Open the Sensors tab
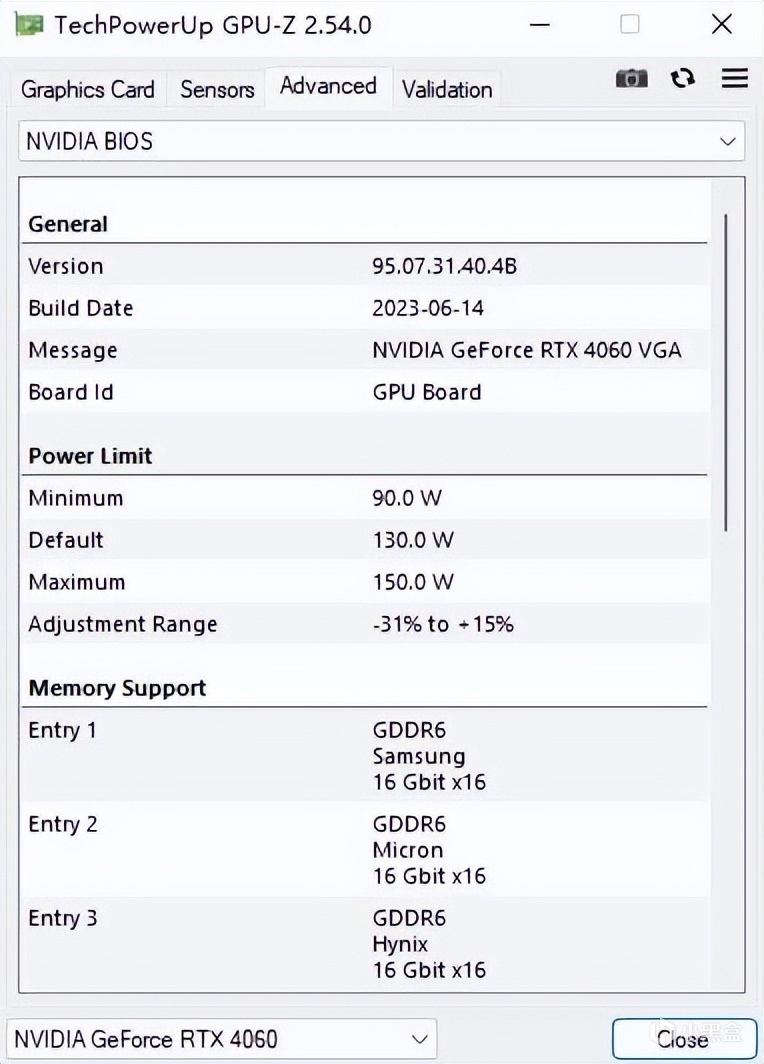 coord(217,89)
